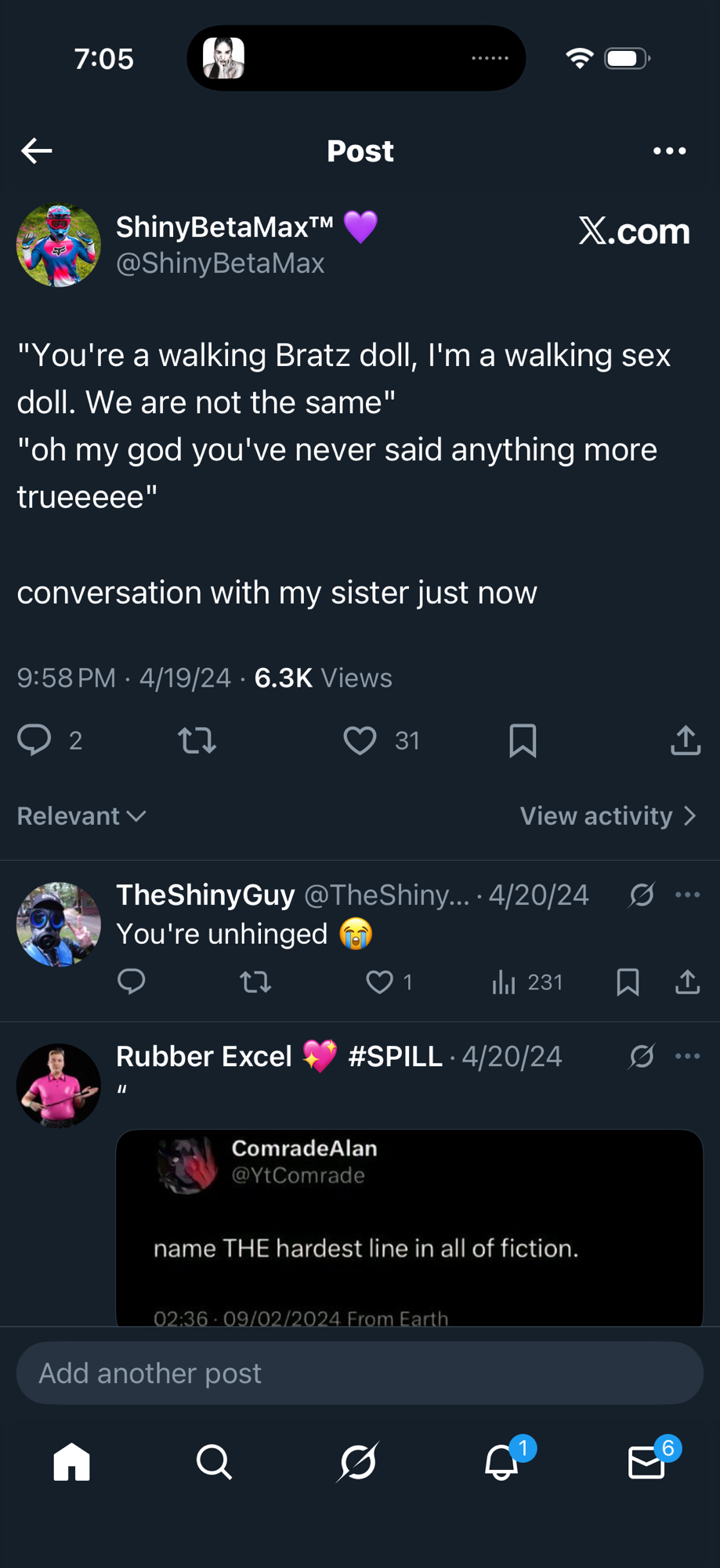Expand the Relevant sort dropdown

[x=81, y=816]
